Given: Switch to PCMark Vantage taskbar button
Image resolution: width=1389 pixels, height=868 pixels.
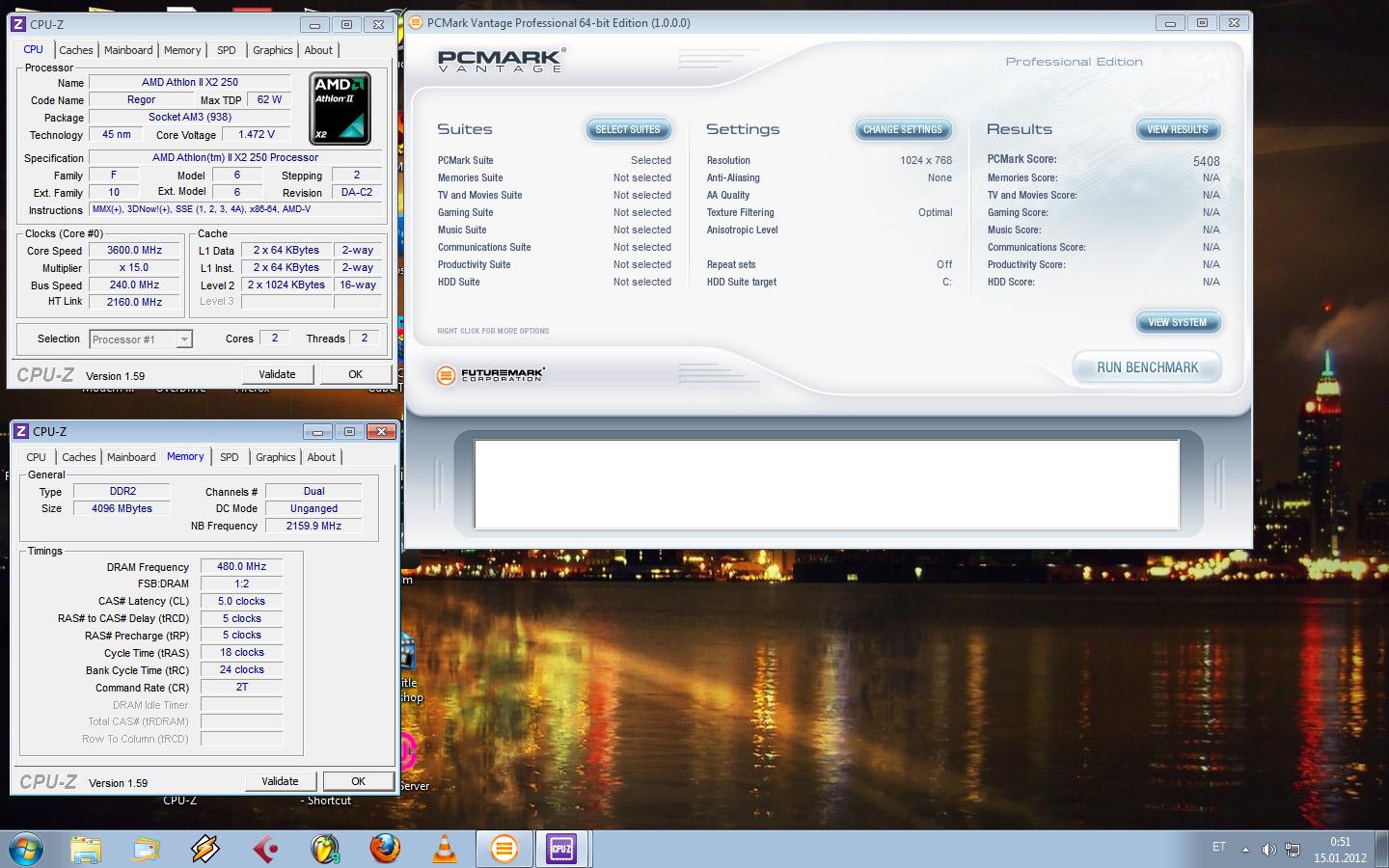Looking at the screenshot, I should [504, 850].
